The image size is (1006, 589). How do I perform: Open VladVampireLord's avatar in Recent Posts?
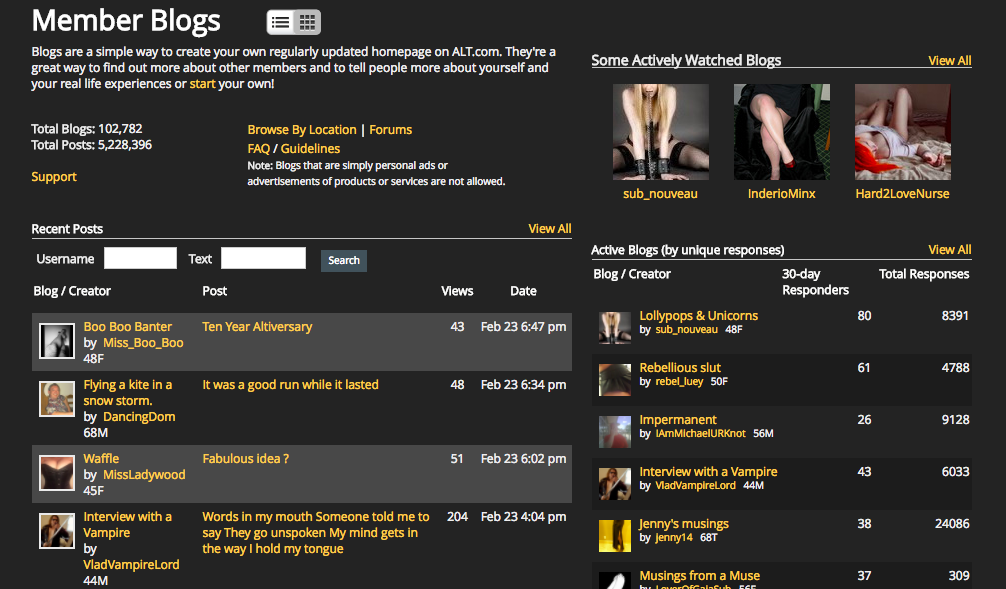[x=56, y=531]
